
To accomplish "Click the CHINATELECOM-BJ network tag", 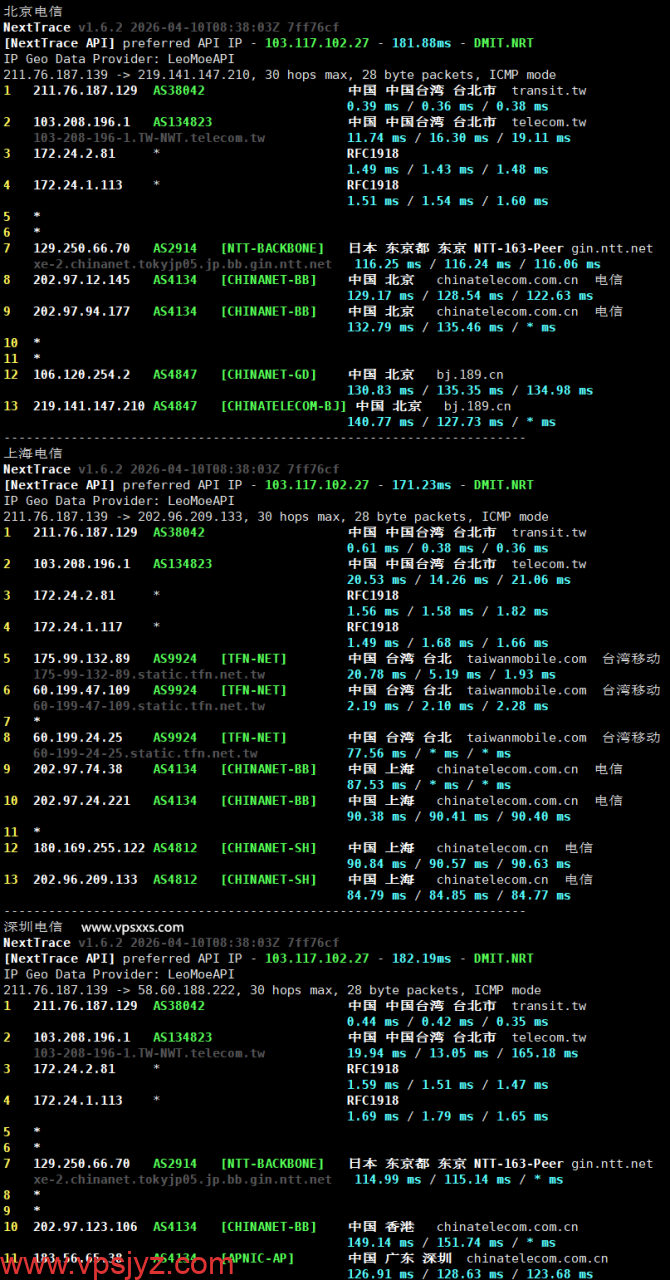I will (x=283, y=406).
